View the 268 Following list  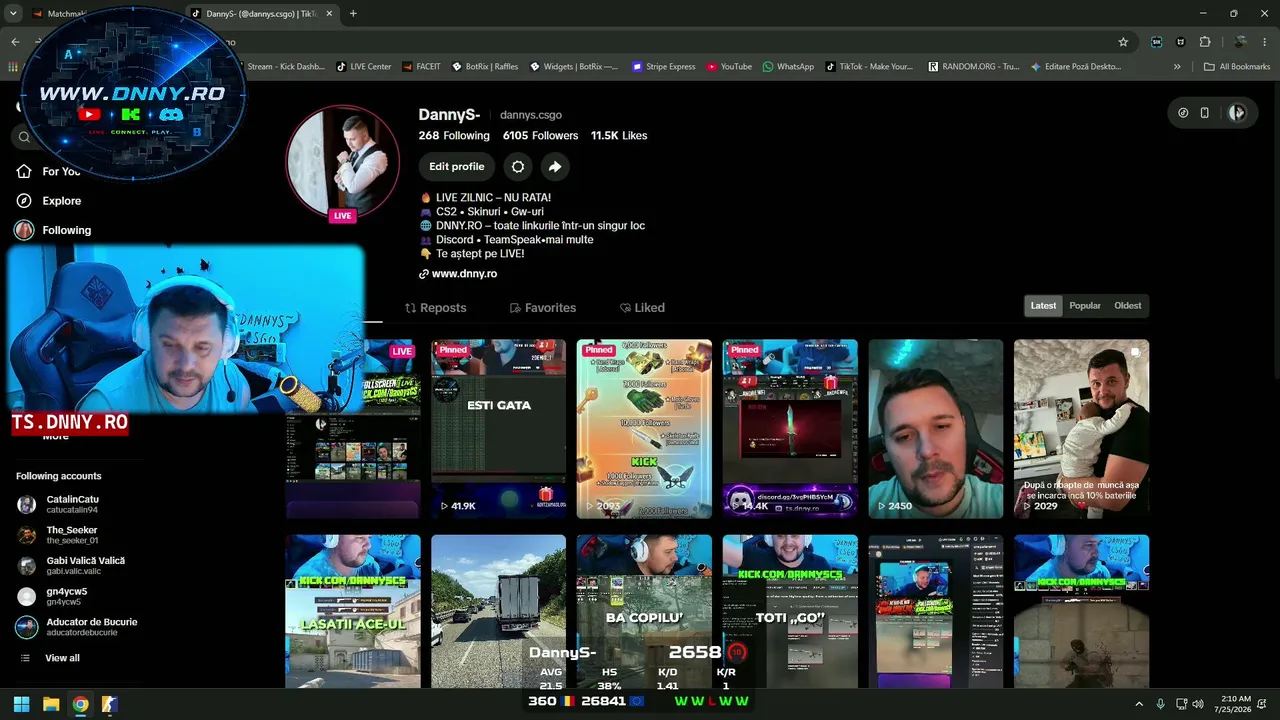(x=454, y=136)
